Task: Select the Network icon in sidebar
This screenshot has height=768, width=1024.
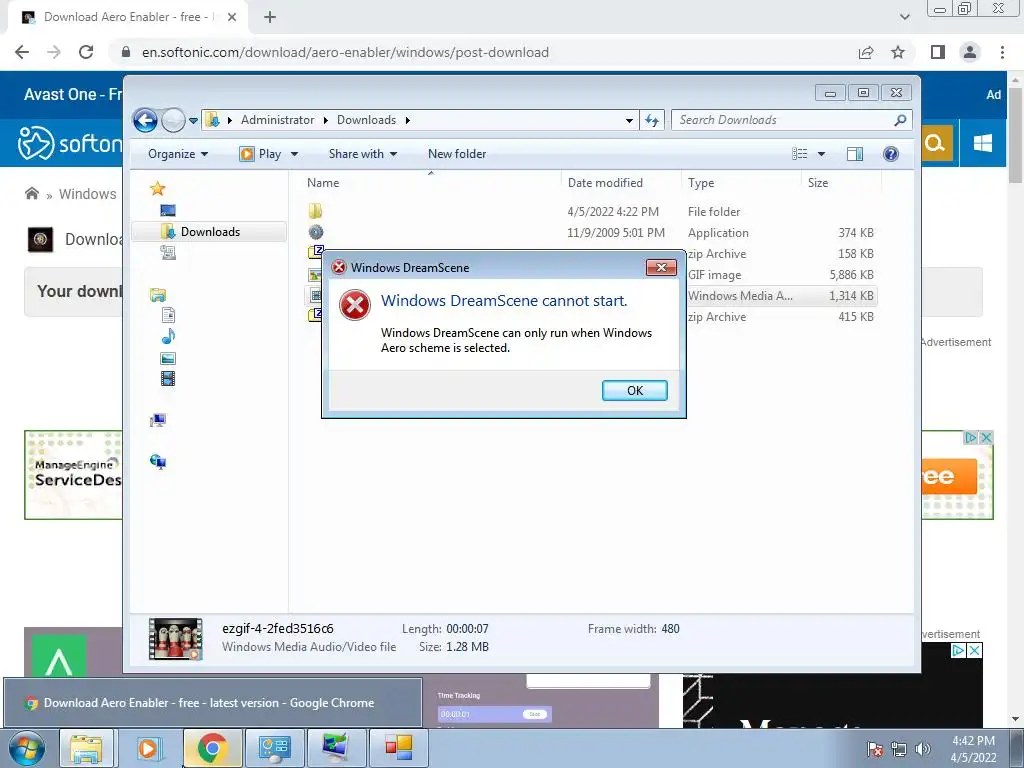Action: [x=157, y=462]
